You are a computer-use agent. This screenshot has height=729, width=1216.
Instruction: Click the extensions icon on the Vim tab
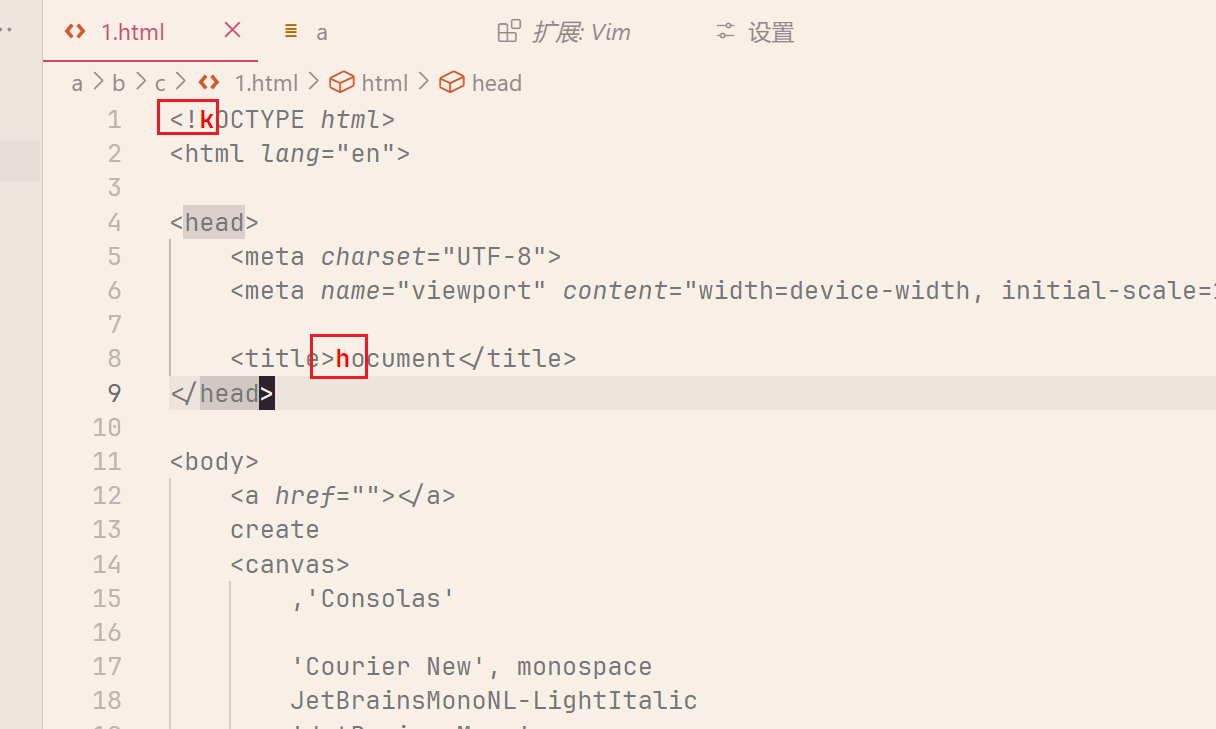pos(509,31)
